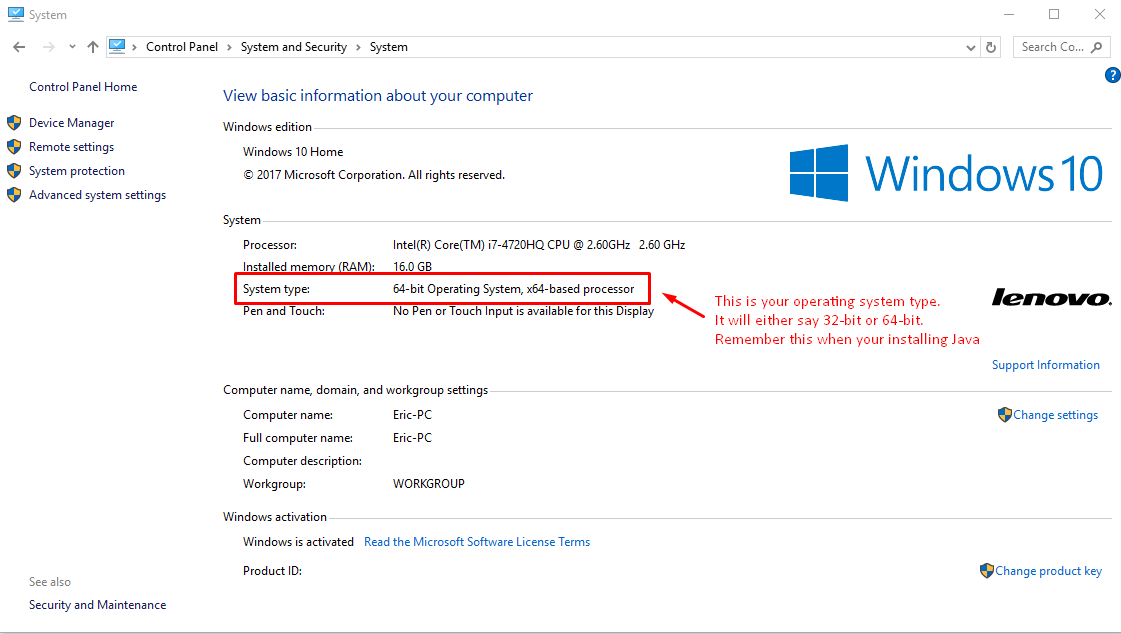Expand the address bar history dropdown
The image size is (1121, 634).
click(x=971, y=47)
